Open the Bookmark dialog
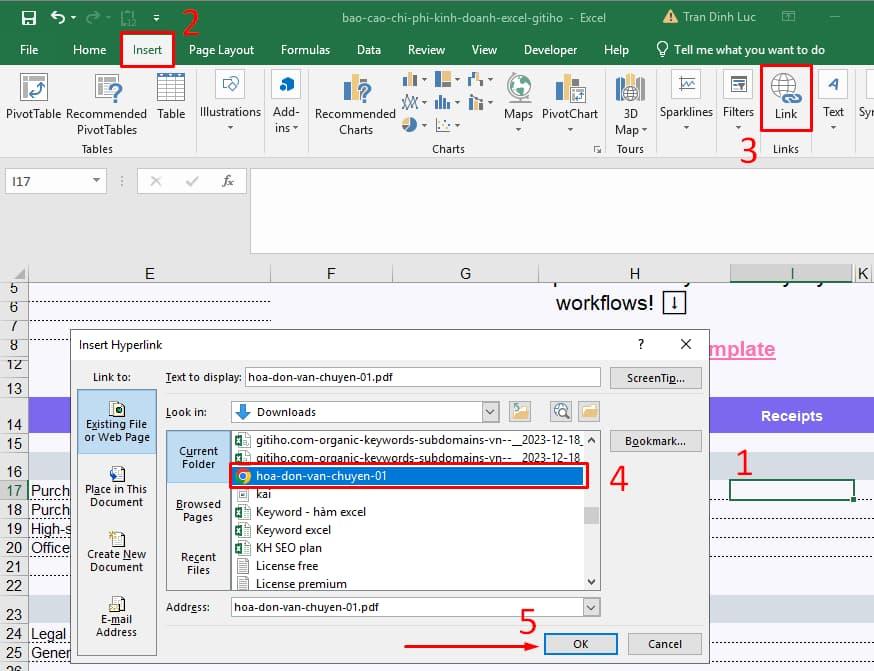Viewport: 874px width, 671px height. 655,441
